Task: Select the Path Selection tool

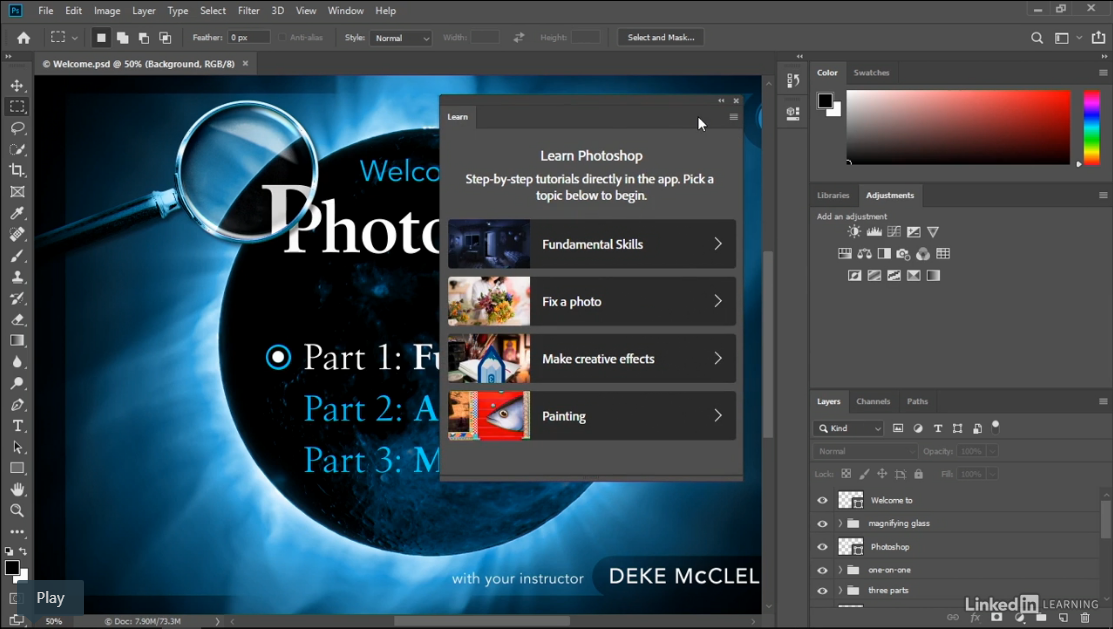Action: [17, 447]
